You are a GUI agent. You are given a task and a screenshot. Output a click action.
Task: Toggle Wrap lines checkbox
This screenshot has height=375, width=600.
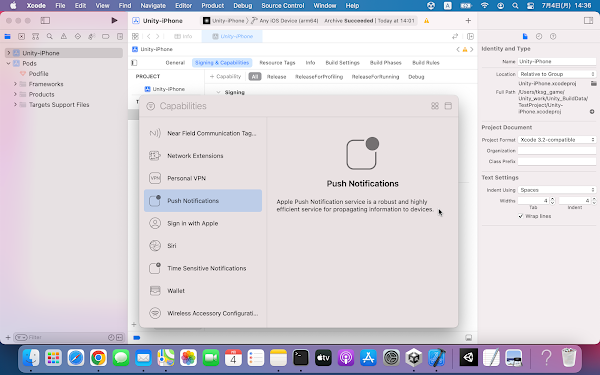(520, 216)
